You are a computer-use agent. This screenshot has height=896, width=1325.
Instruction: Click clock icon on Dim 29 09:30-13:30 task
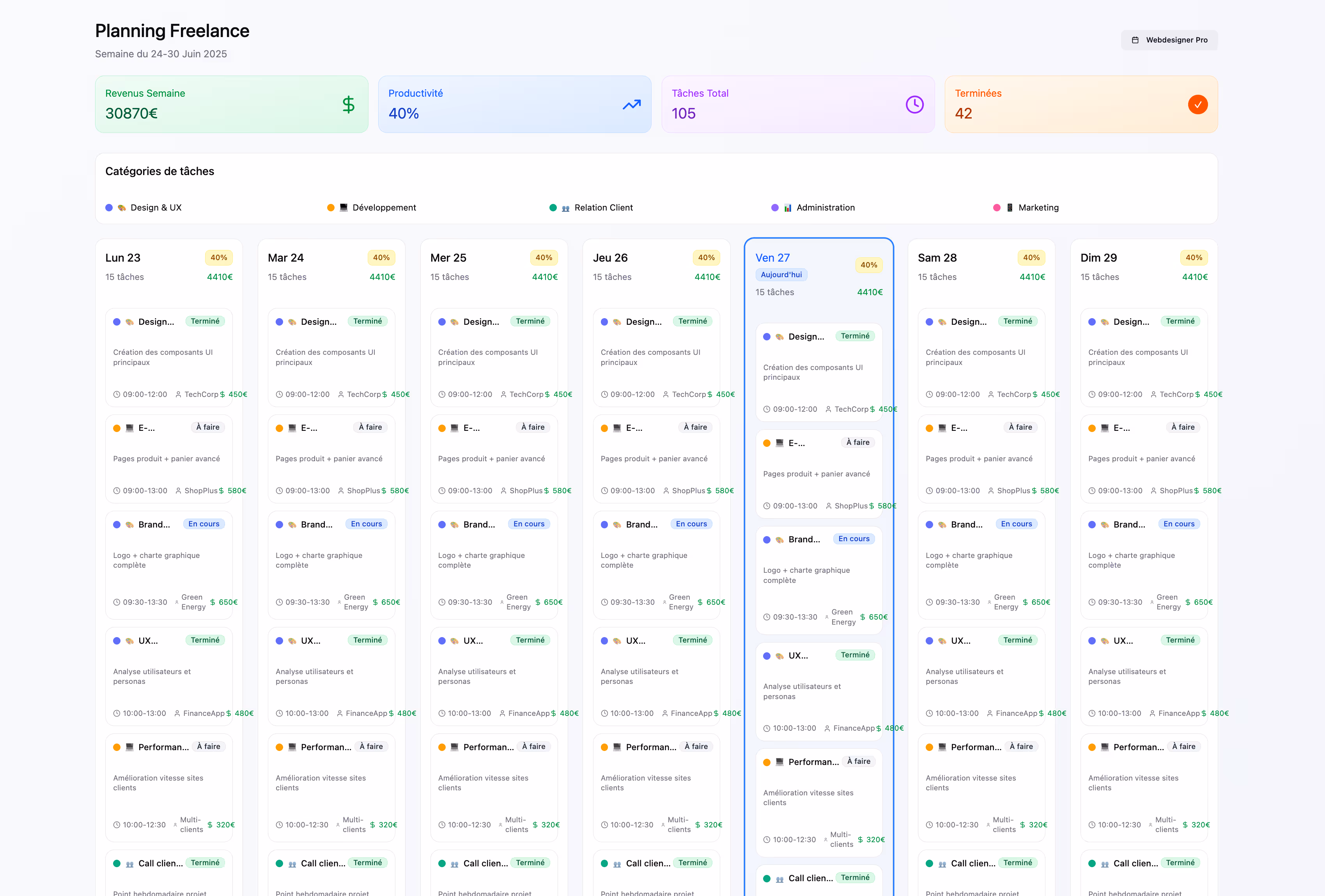tap(1092, 602)
